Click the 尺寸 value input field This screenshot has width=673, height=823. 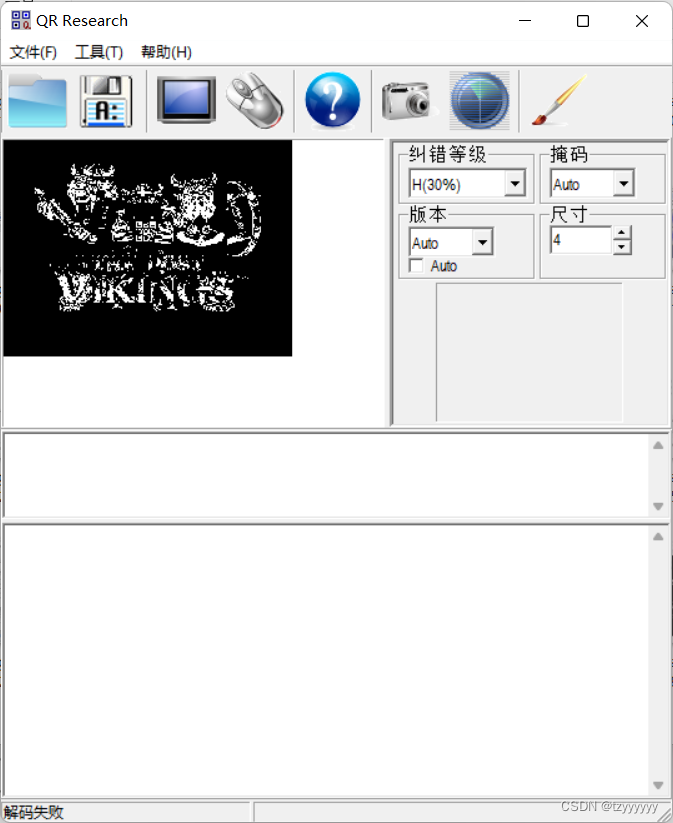(581, 240)
